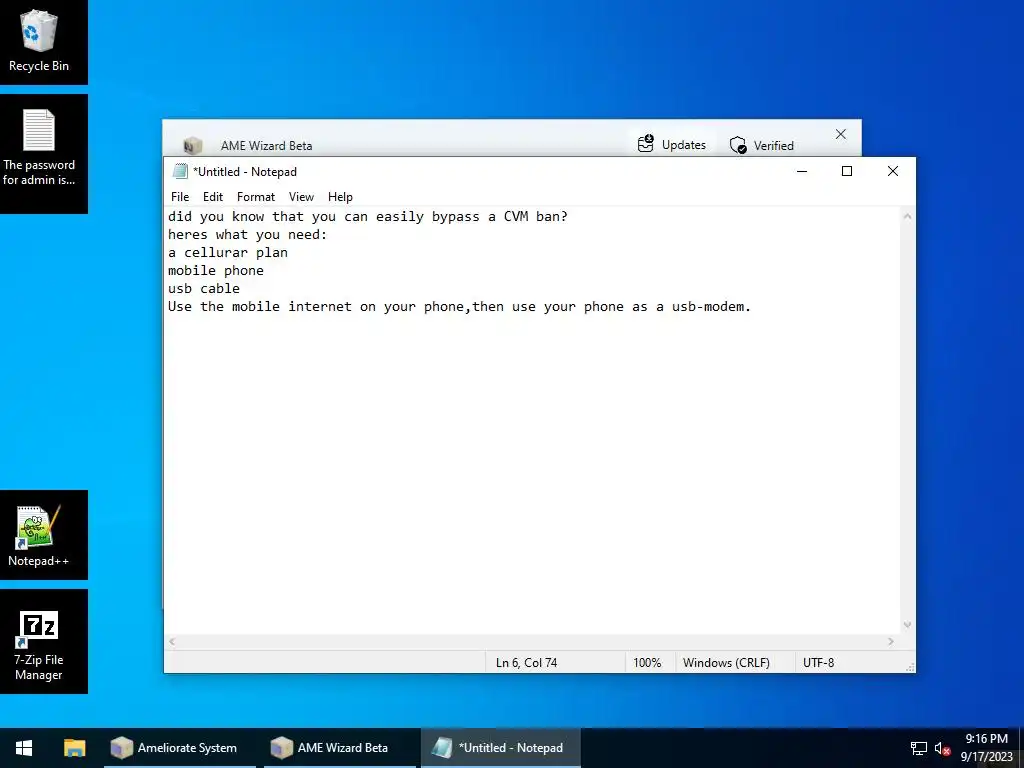
Task: Click the AME Wizard Beta title text
Action: tap(266, 146)
